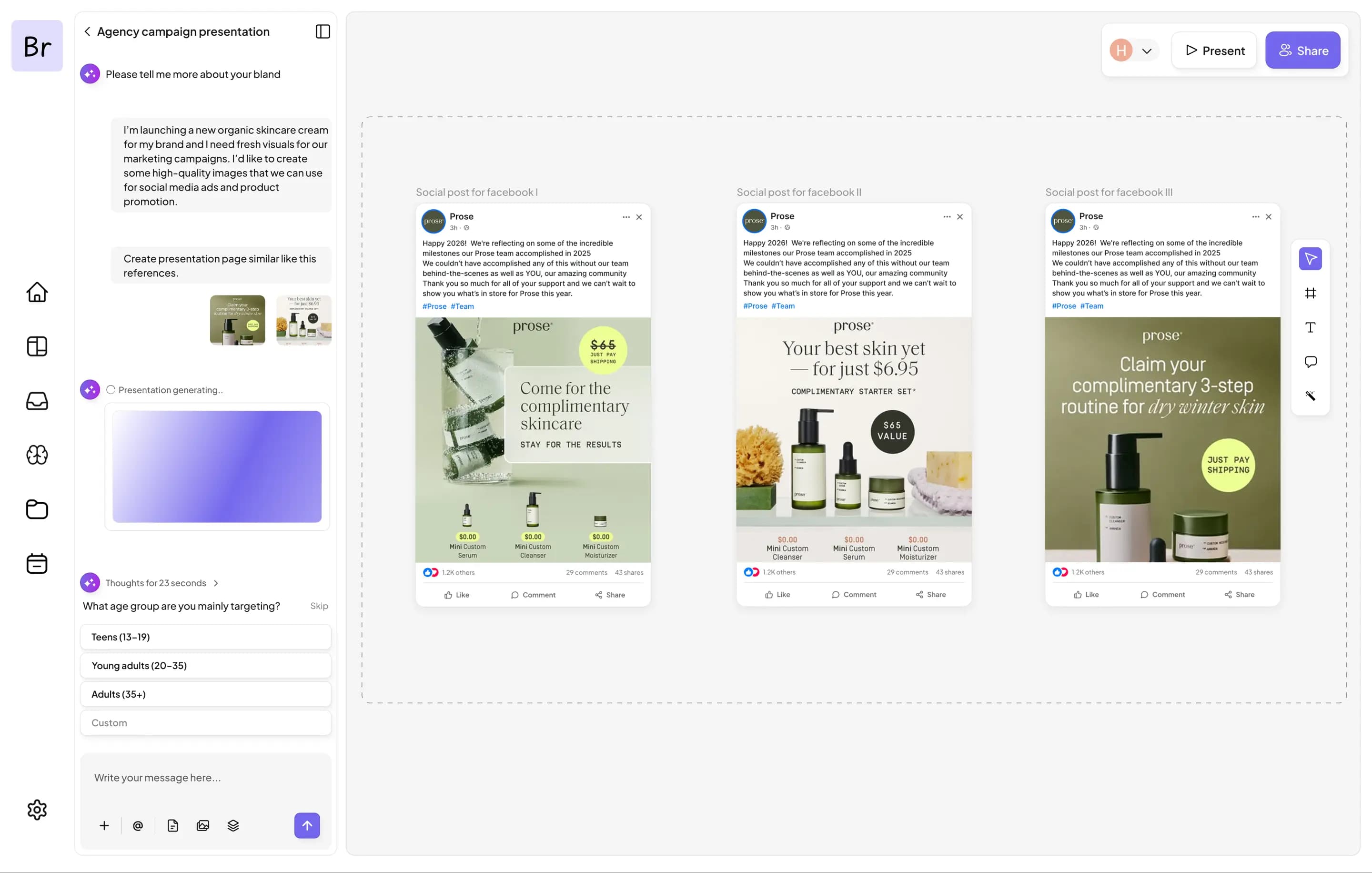Click the @ mention icon
The image size is (1372, 873).
coord(138,825)
